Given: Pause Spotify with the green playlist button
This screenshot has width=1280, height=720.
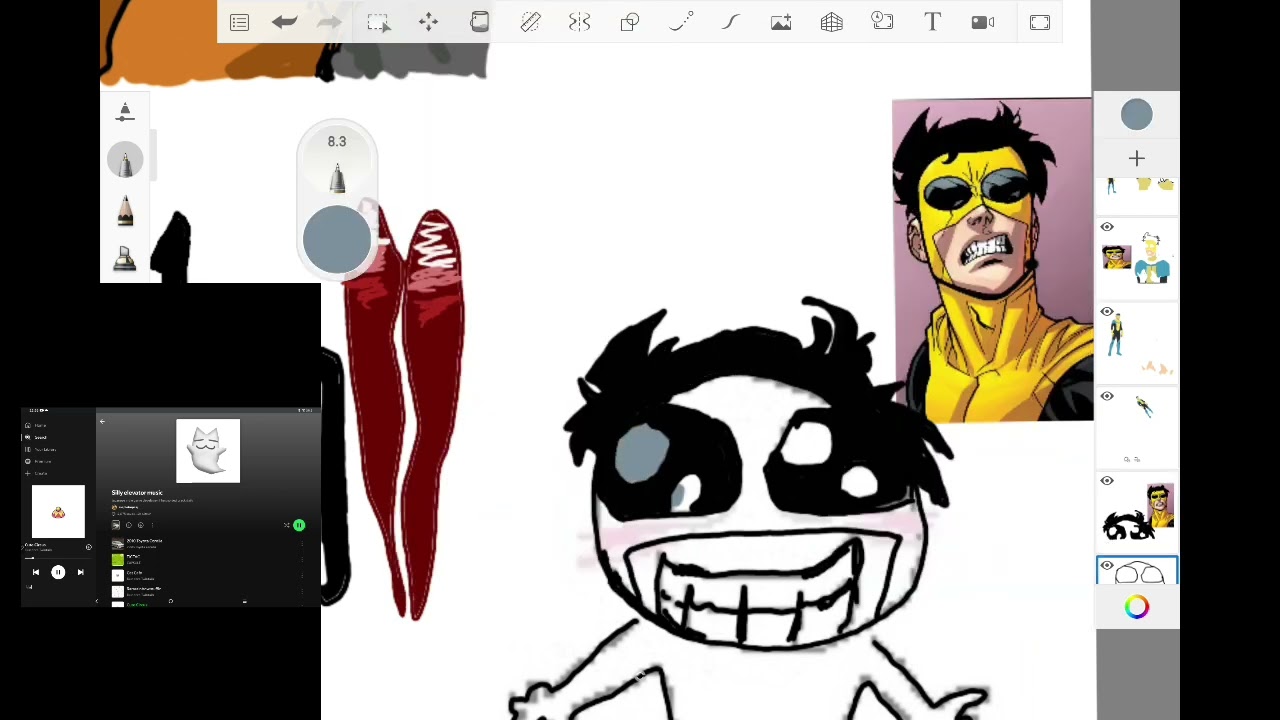Looking at the screenshot, I should pos(299,525).
